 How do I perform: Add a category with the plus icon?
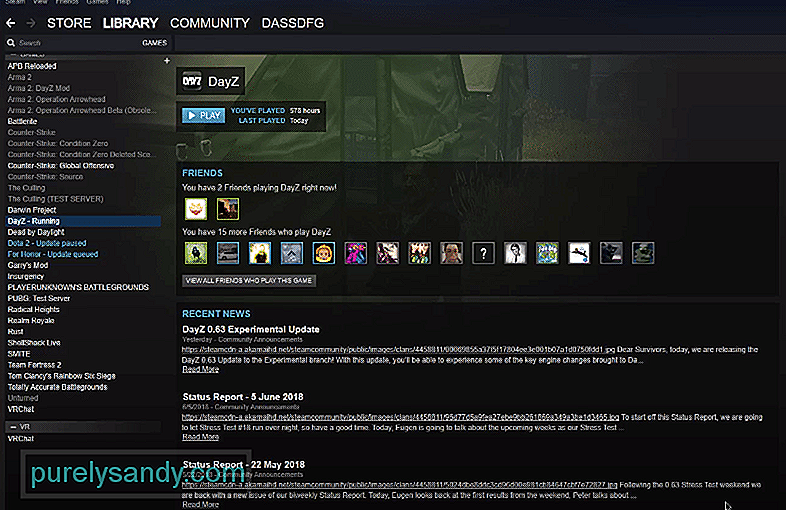(167, 61)
